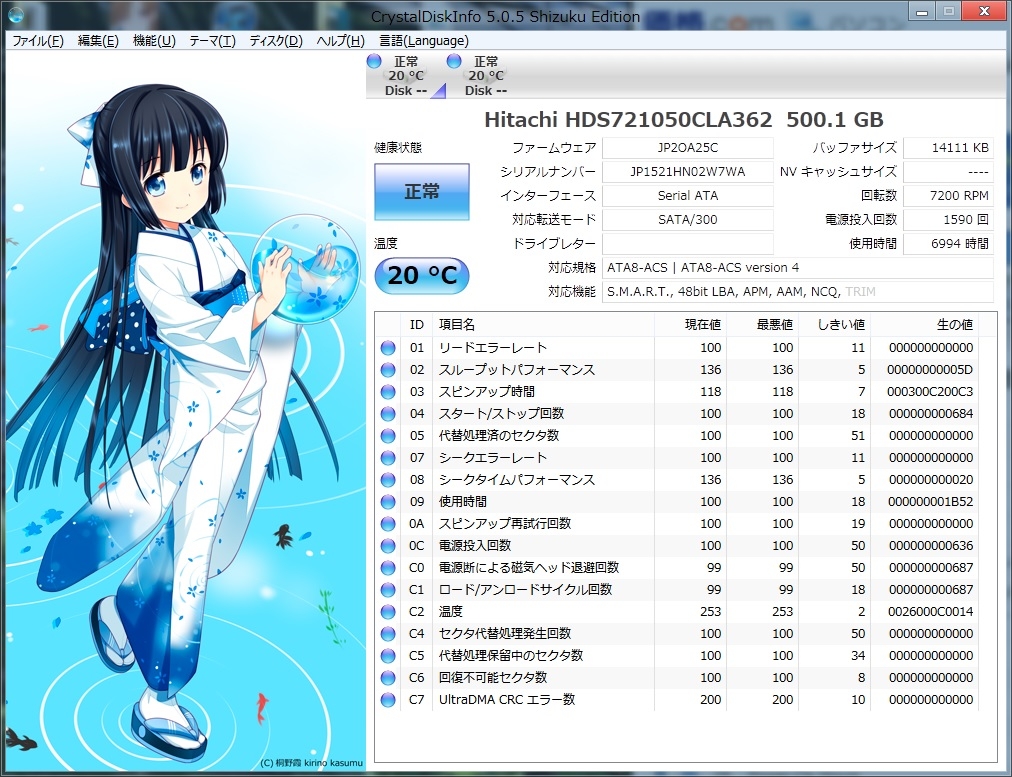Click the CrystalDiskInfo title bar app icon
1012x777 pixels.
pos(14,14)
